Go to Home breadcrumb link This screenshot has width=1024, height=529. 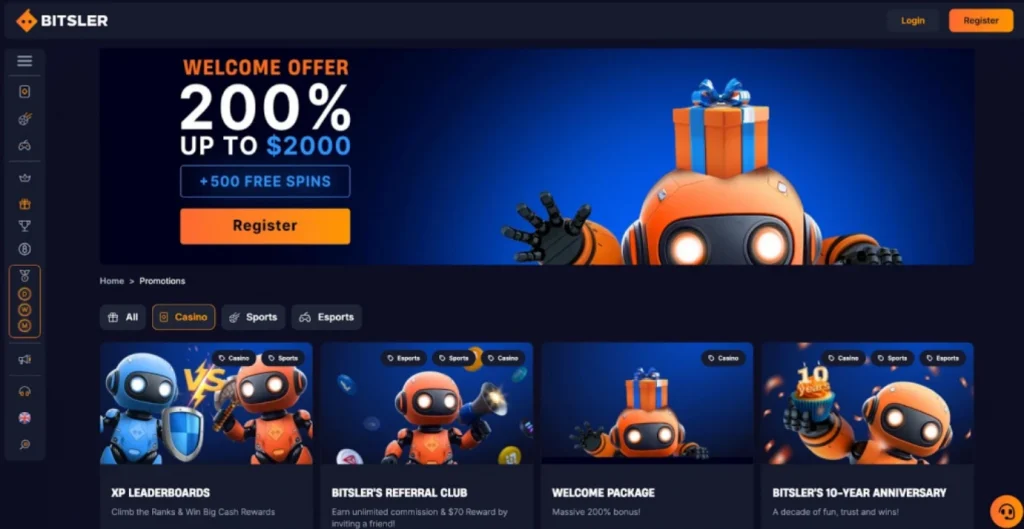[112, 281]
